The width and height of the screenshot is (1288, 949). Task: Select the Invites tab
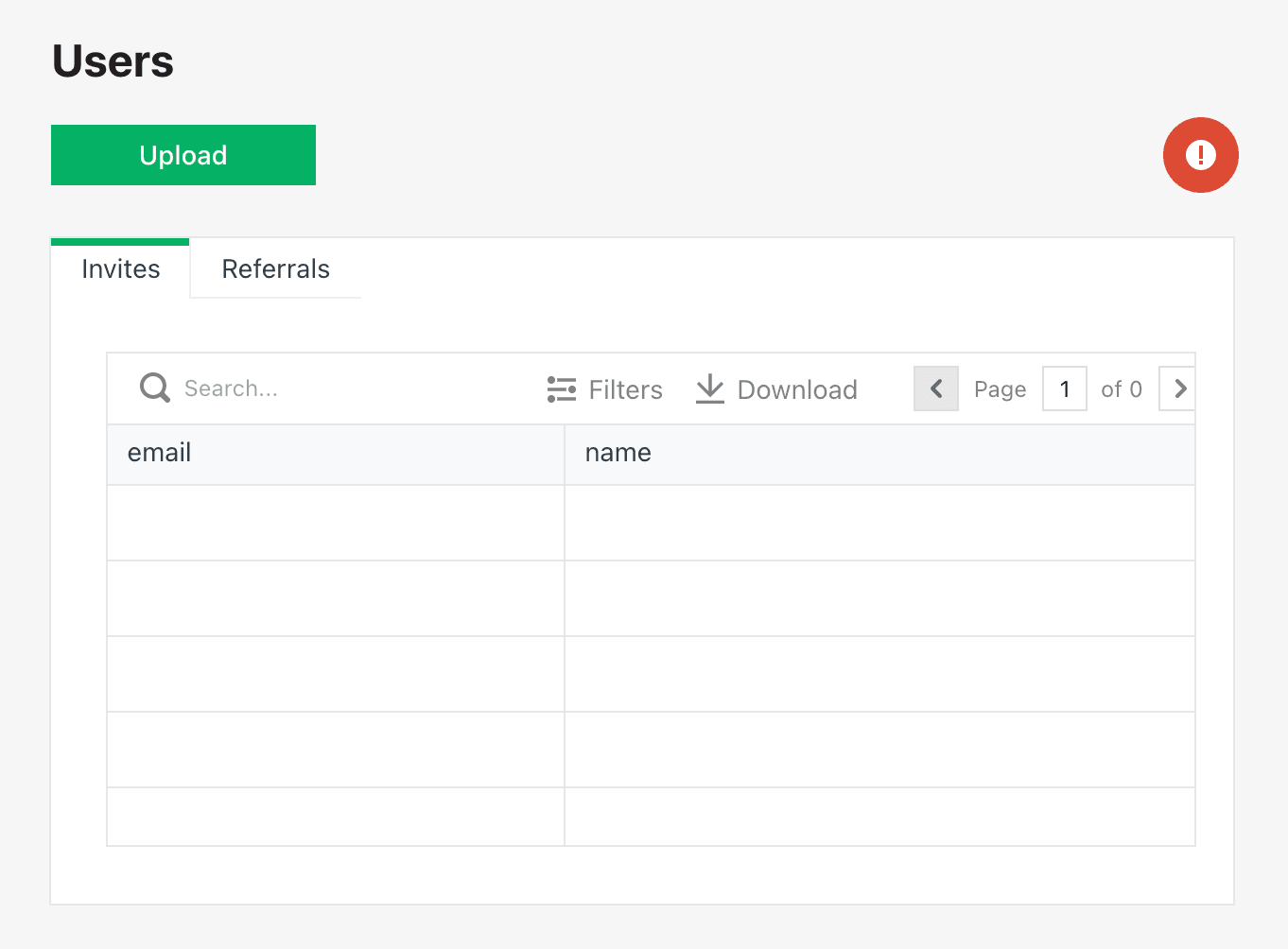(x=121, y=269)
